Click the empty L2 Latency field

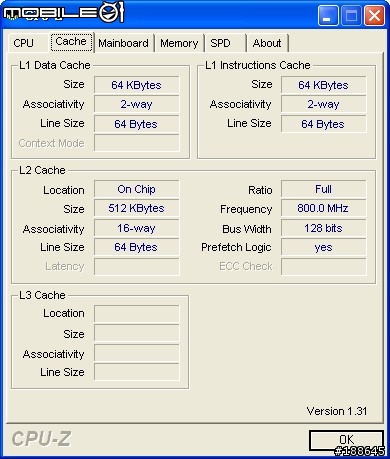(136, 267)
